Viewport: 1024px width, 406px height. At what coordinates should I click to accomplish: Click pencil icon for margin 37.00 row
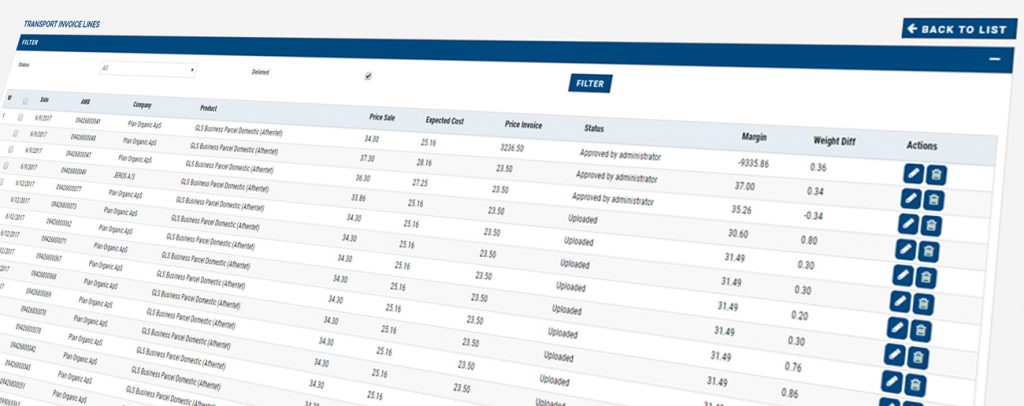[x=909, y=199]
